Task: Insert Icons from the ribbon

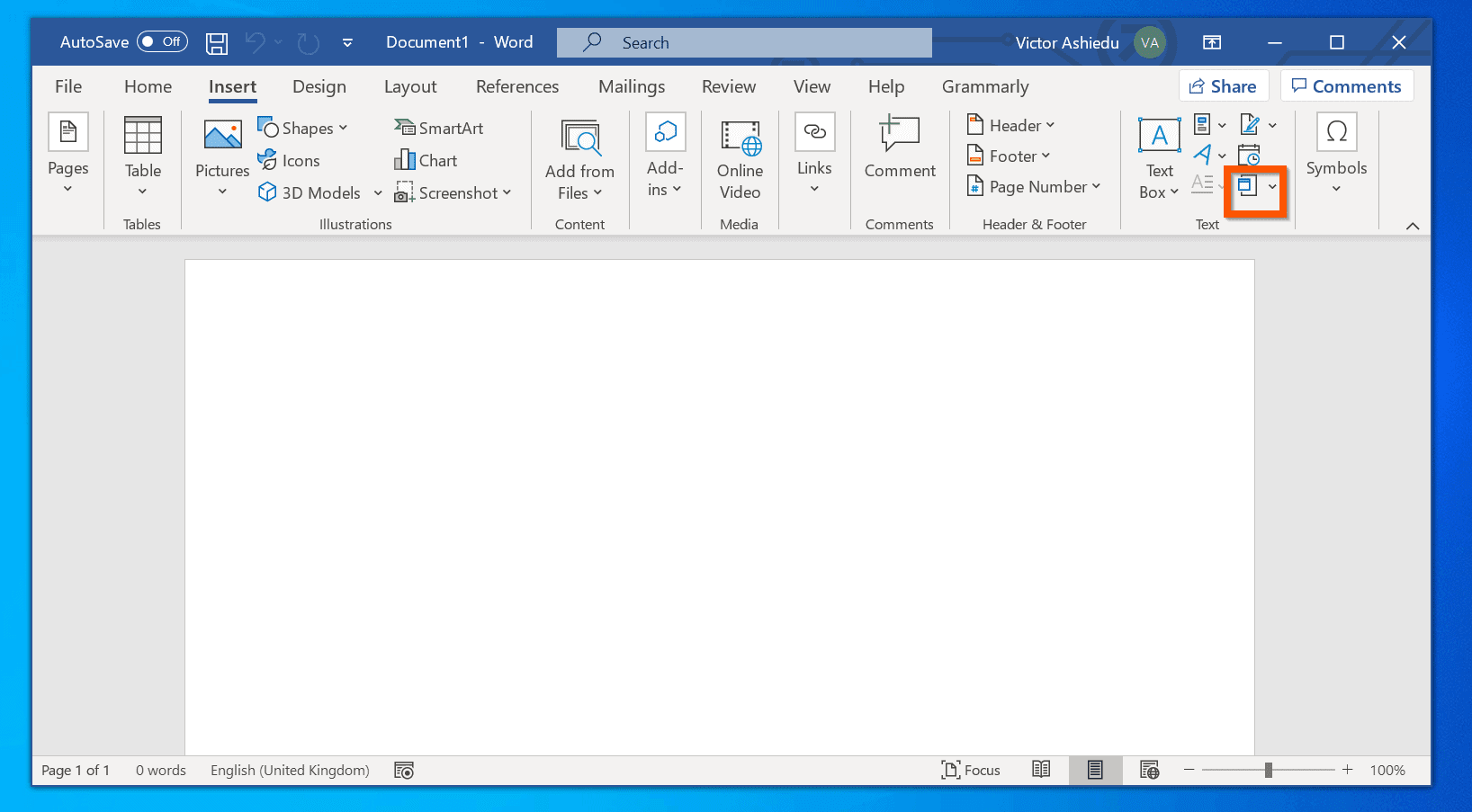Action: (x=289, y=160)
